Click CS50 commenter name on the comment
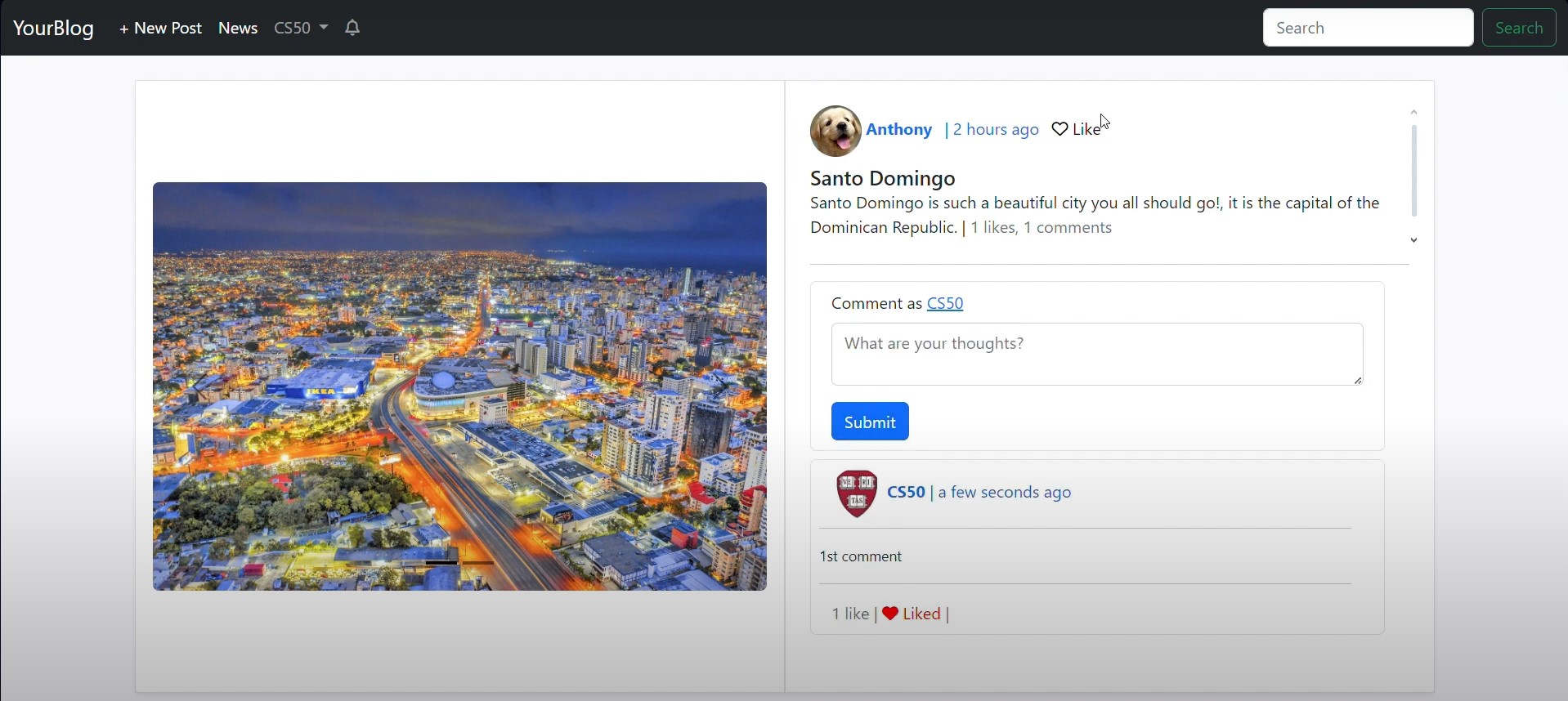This screenshot has width=1568, height=701. coord(906,493)
